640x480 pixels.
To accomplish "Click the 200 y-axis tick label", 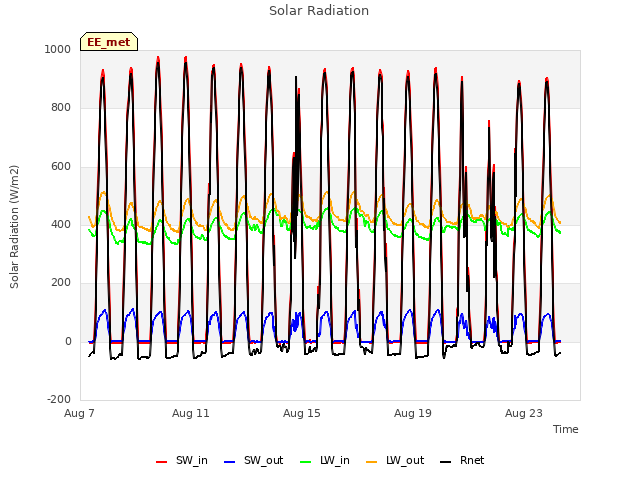I will coord(61,282).
